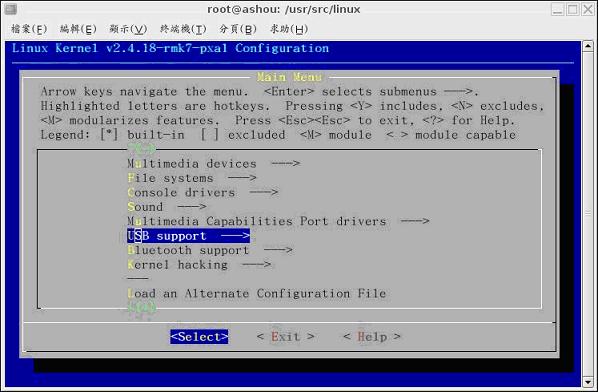Viewport: 598px width, 392px height.
Task: Click the 'Linux Kernel v2.4.18-rmk7-pxa1 Configuration' heading
Action: 170,48
